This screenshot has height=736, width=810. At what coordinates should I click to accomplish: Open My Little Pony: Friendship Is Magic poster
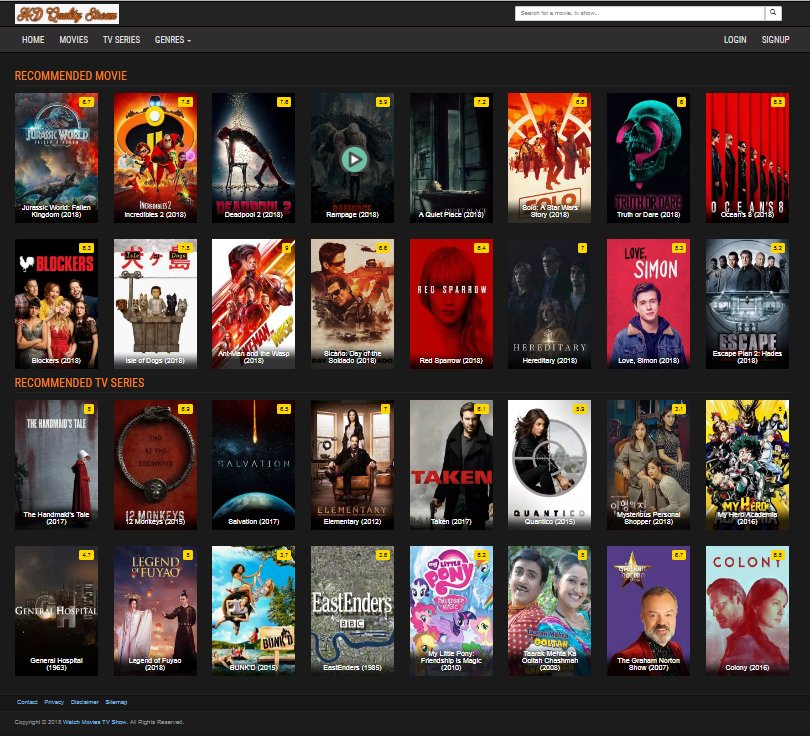click(451, 611)
